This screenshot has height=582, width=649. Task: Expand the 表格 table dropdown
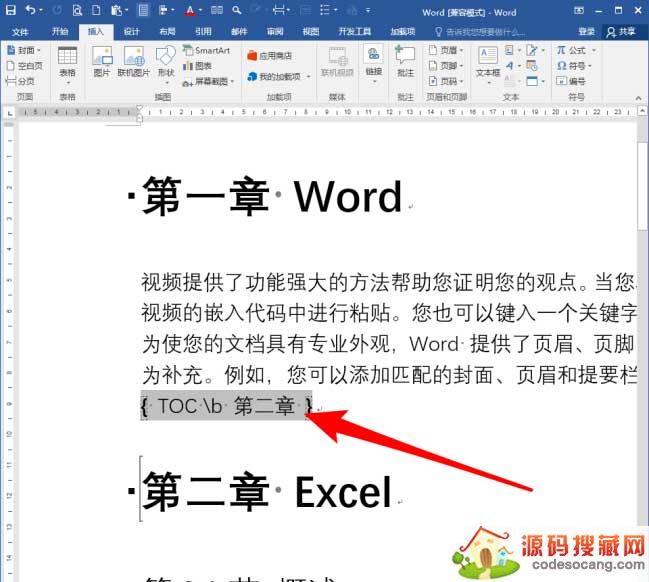point(67,73)
